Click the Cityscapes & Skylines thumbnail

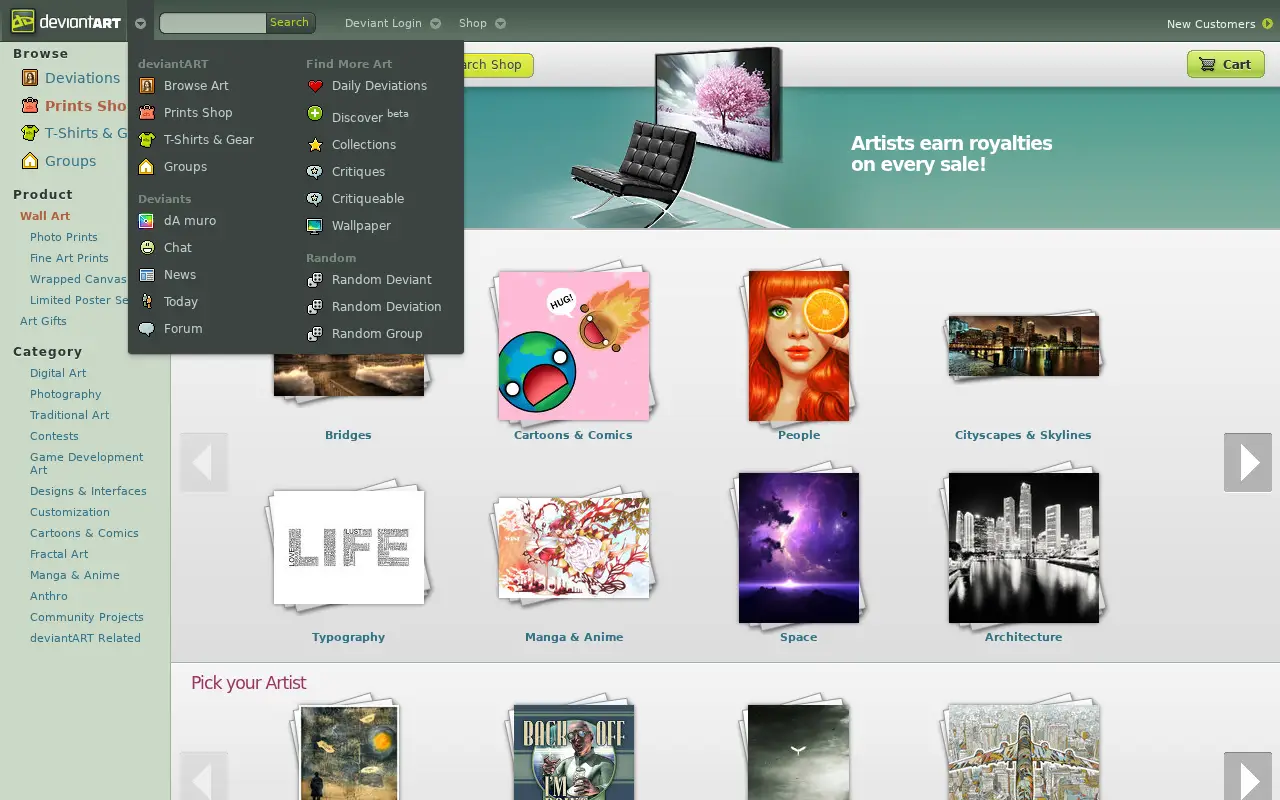[1024, 346]
